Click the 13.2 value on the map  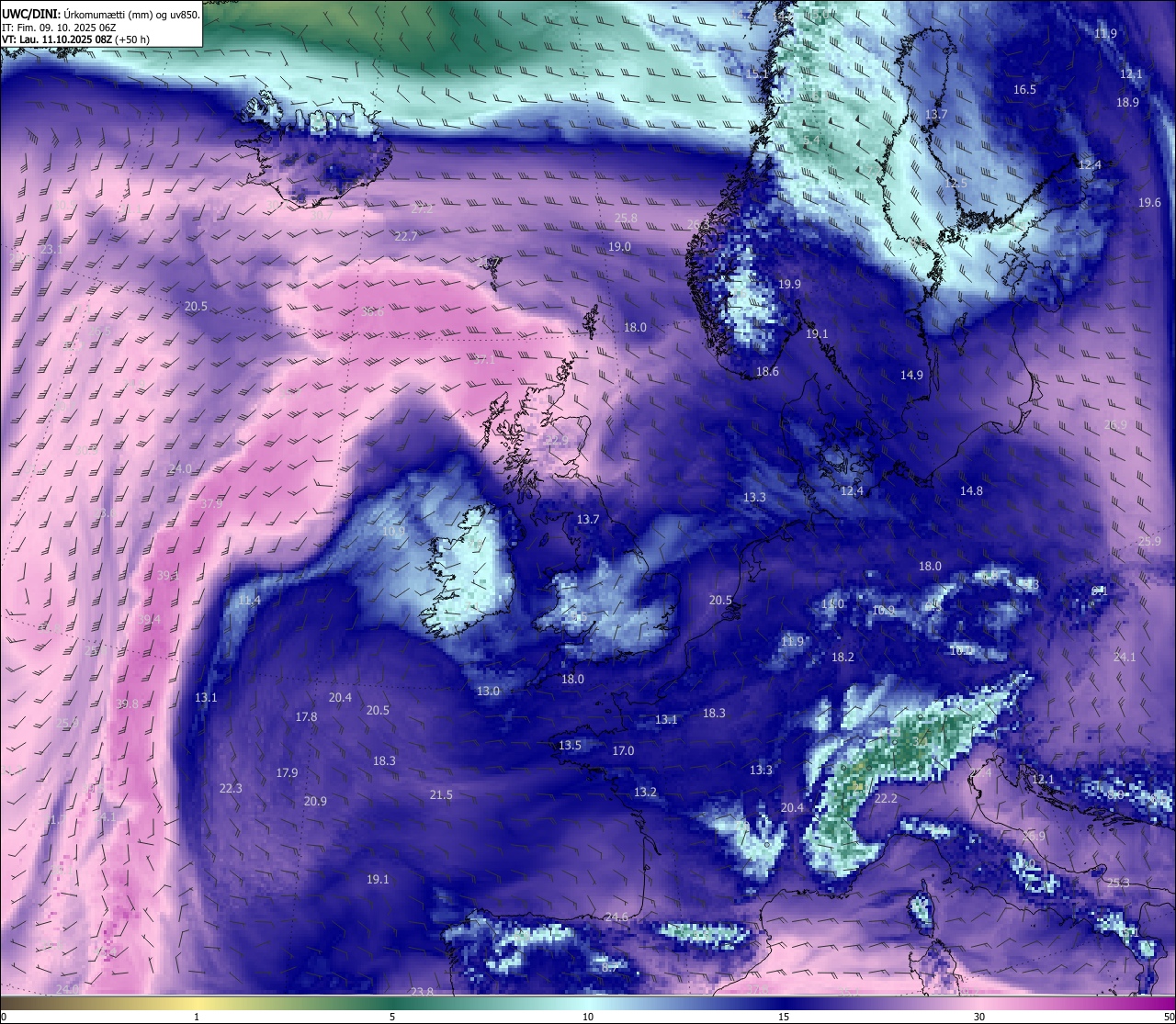click(x=645, y=793)
